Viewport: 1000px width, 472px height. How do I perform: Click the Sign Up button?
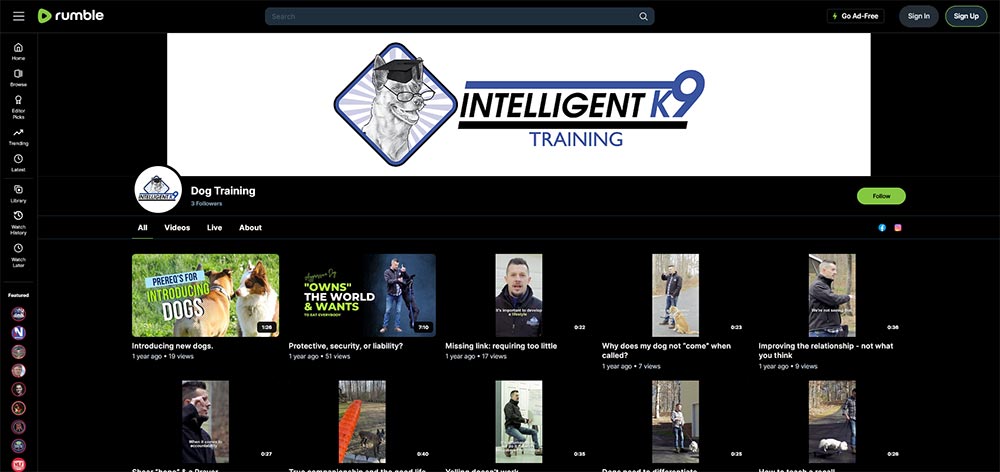point(966,16)
